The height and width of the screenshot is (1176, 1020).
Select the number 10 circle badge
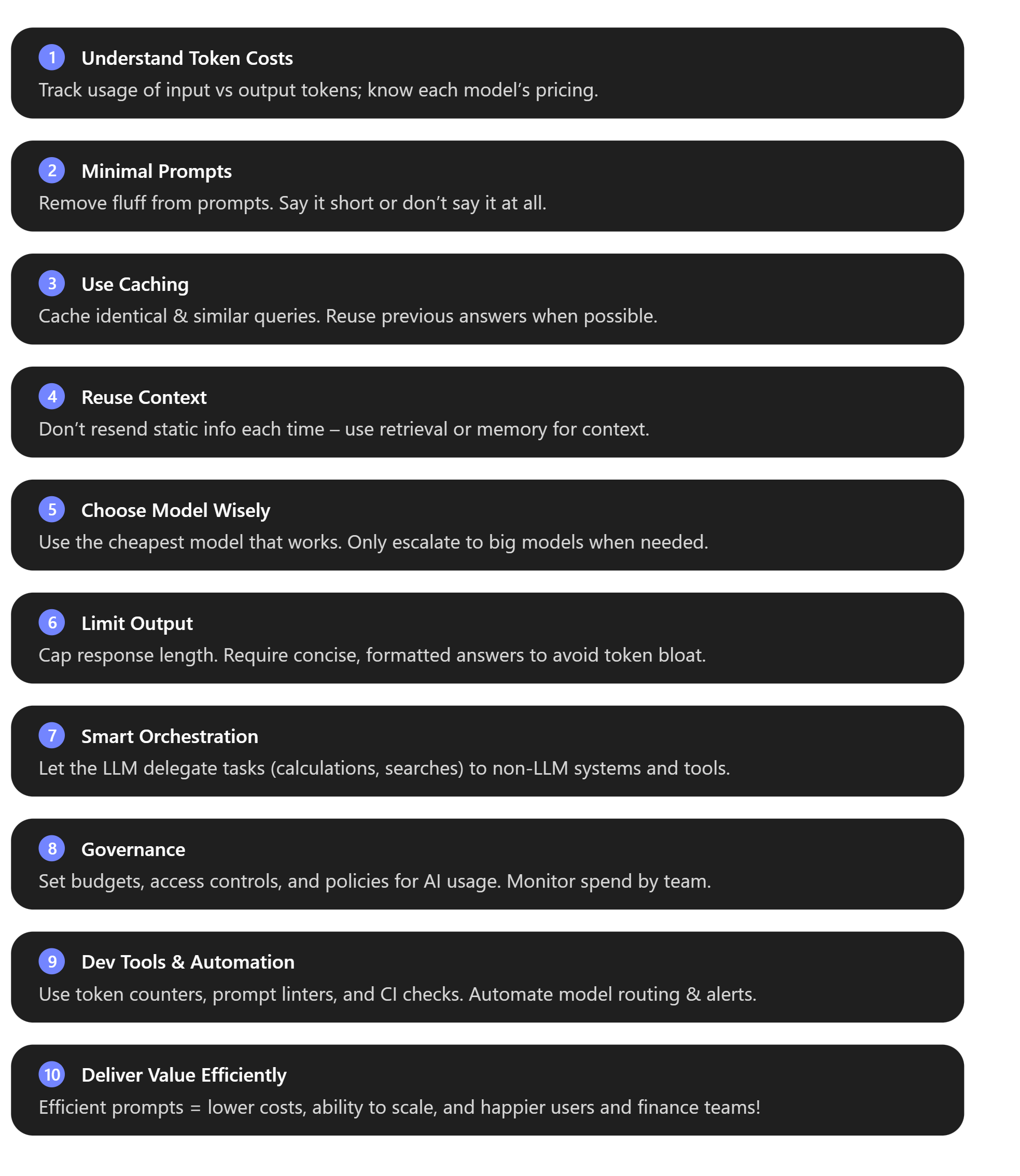pos(52,1075)
